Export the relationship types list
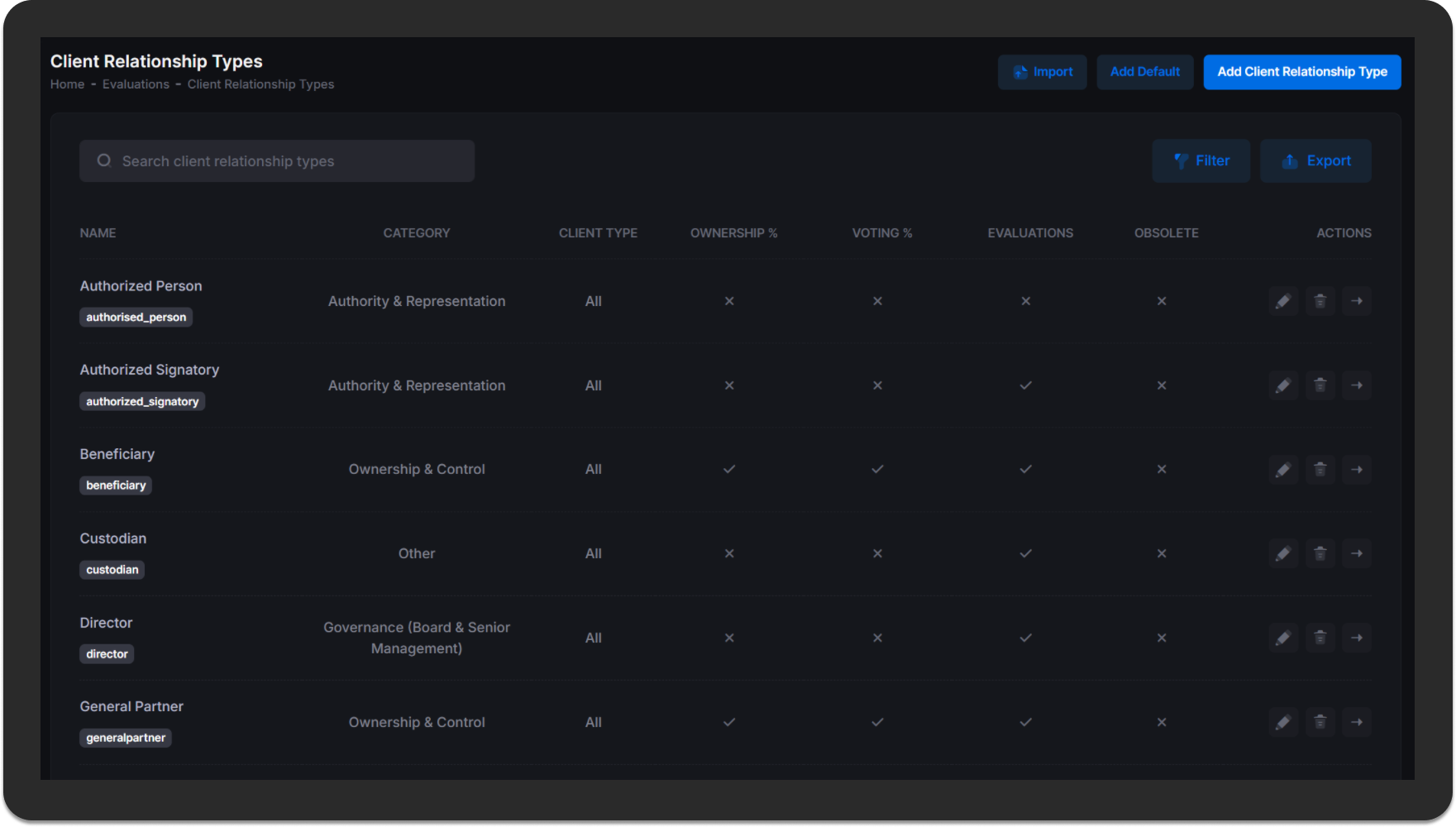 [x=1315, y=160]
